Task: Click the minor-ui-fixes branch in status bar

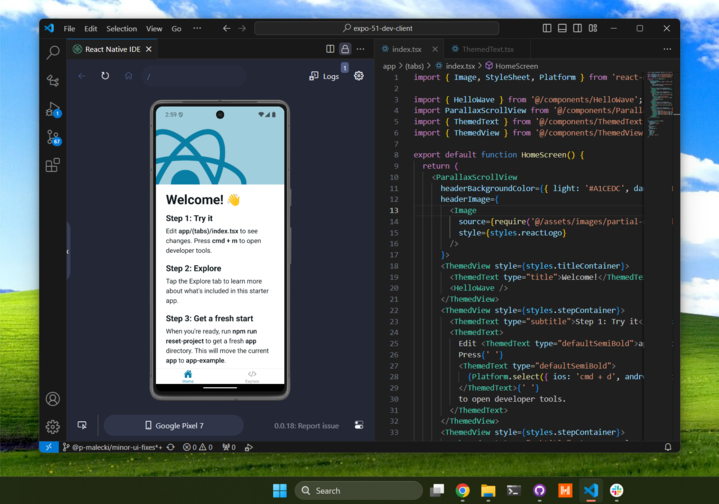Action: (112, 447)
